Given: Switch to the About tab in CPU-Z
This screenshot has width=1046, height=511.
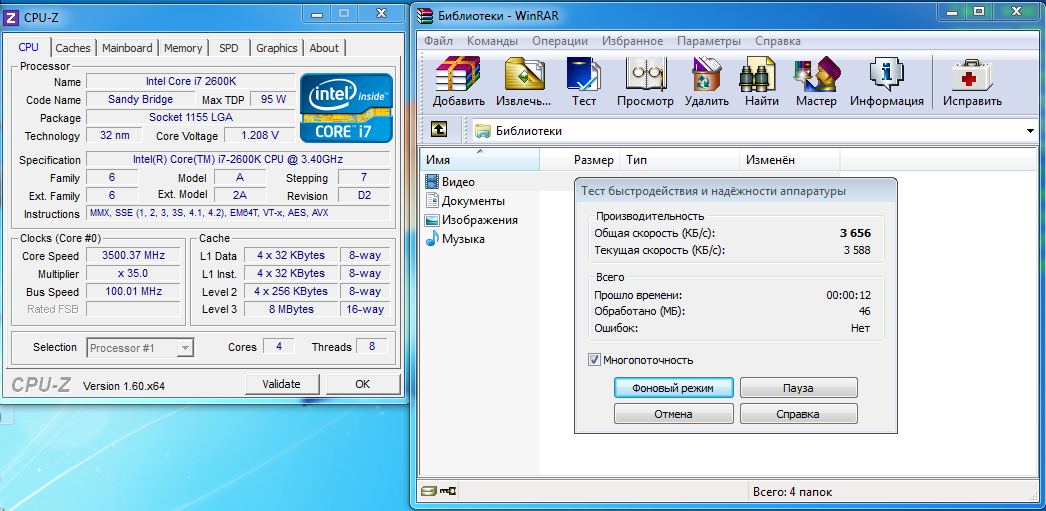Looking at the screenshot, I should click(324, 48).
